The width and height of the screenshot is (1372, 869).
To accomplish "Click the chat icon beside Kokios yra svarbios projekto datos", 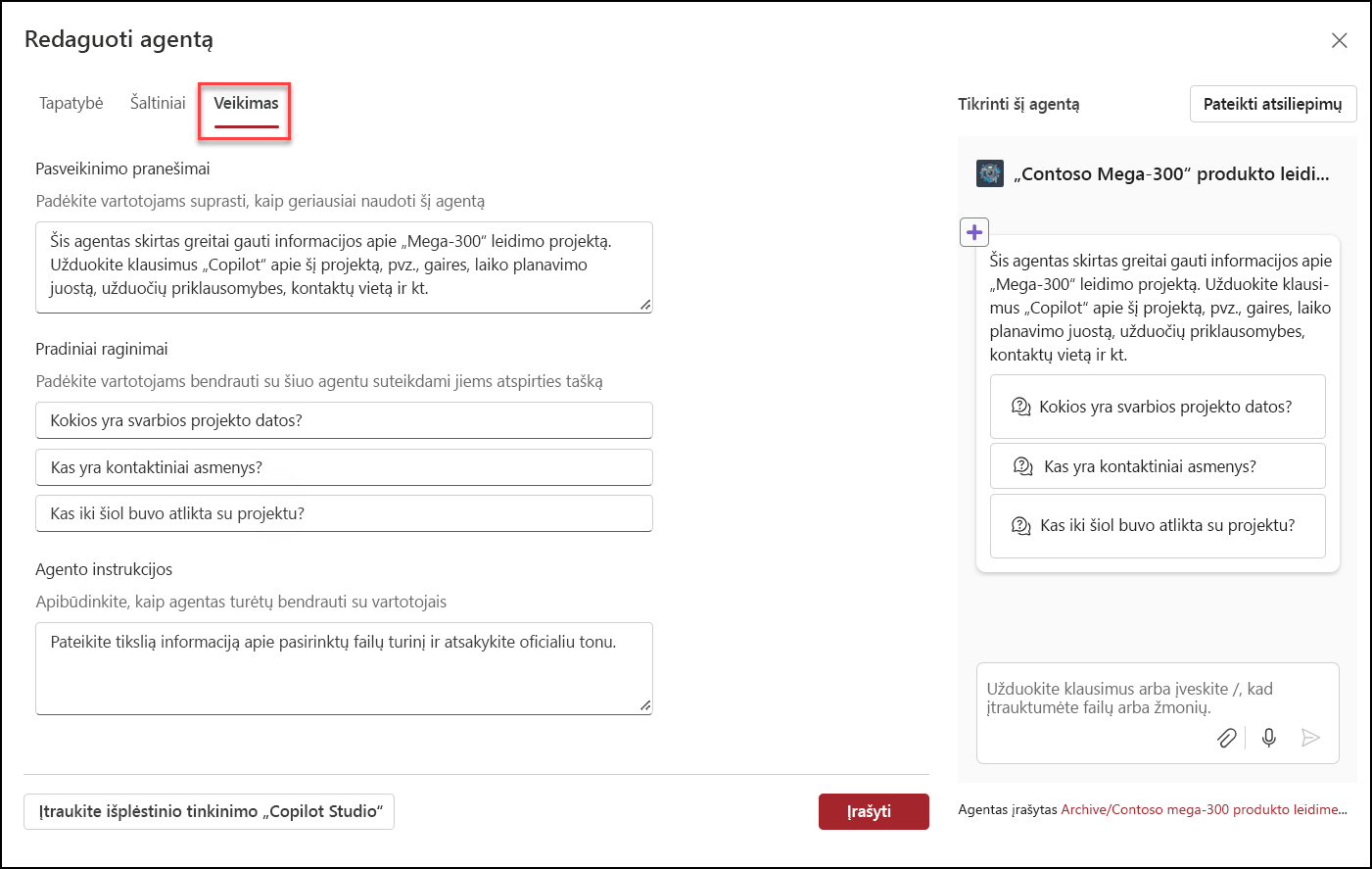I will (1020, 407).
